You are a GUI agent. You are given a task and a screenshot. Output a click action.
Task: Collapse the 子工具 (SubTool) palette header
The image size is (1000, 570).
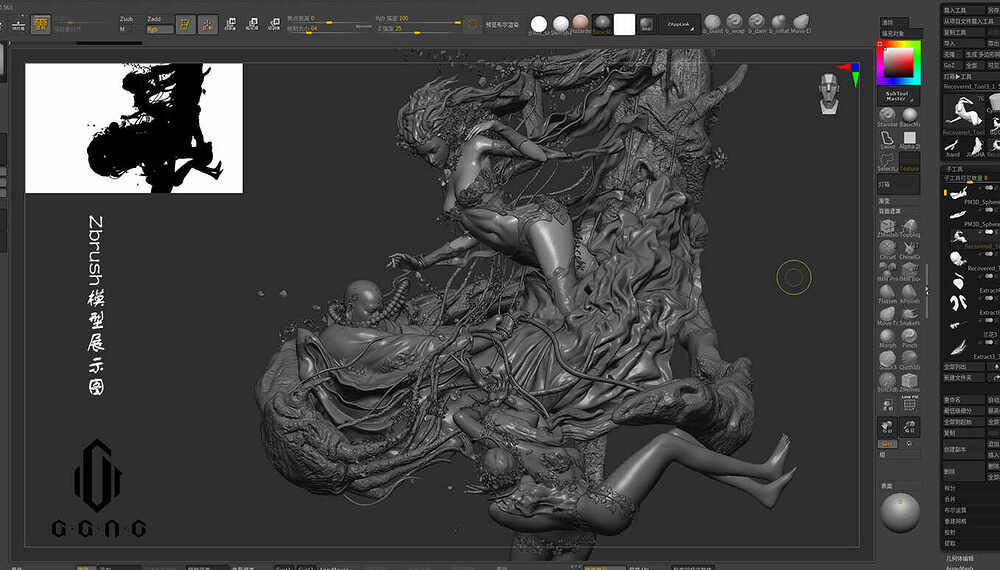tap(954, 170)
